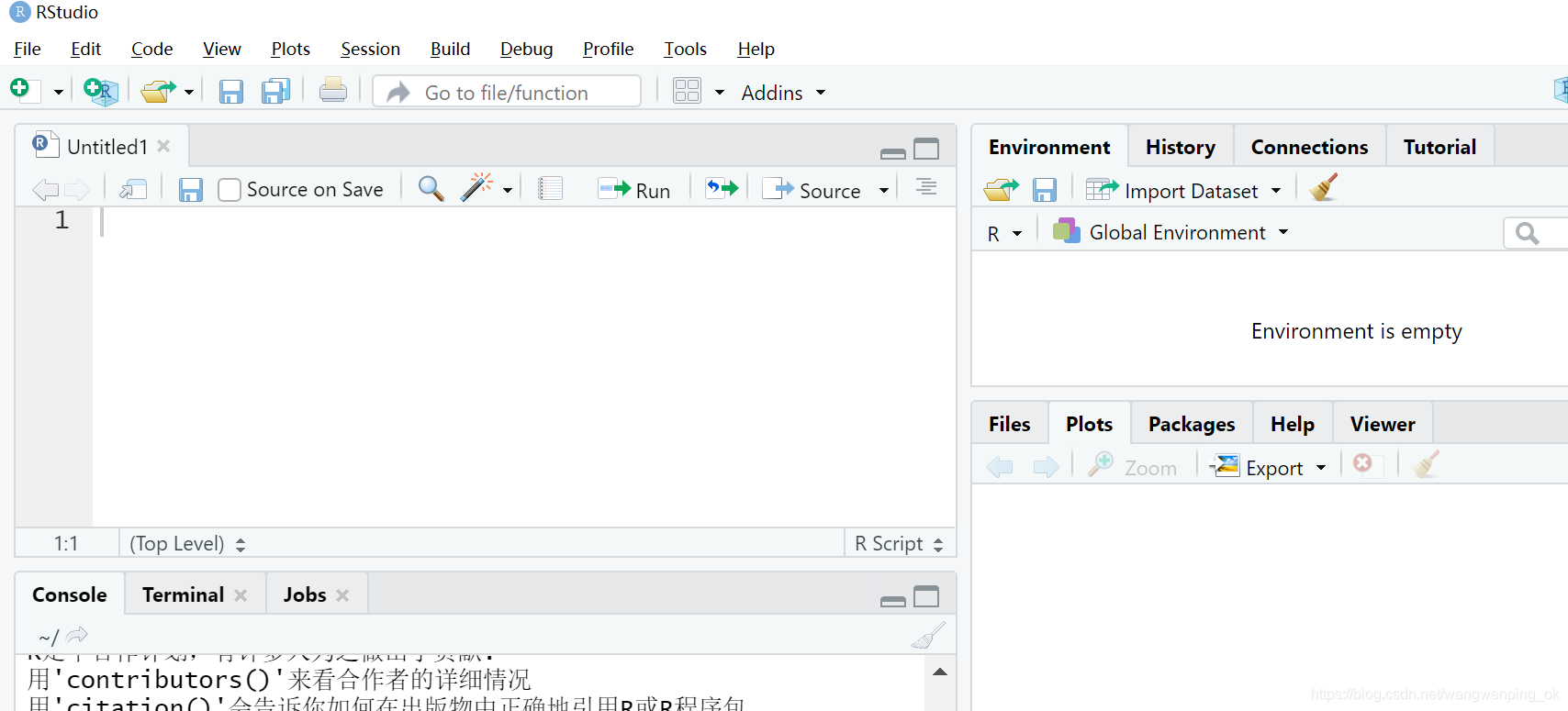Image resolution: width=1568 pixels, height=711 pixels.
Task: Open the File menu
Action: [x=28, y=49]
